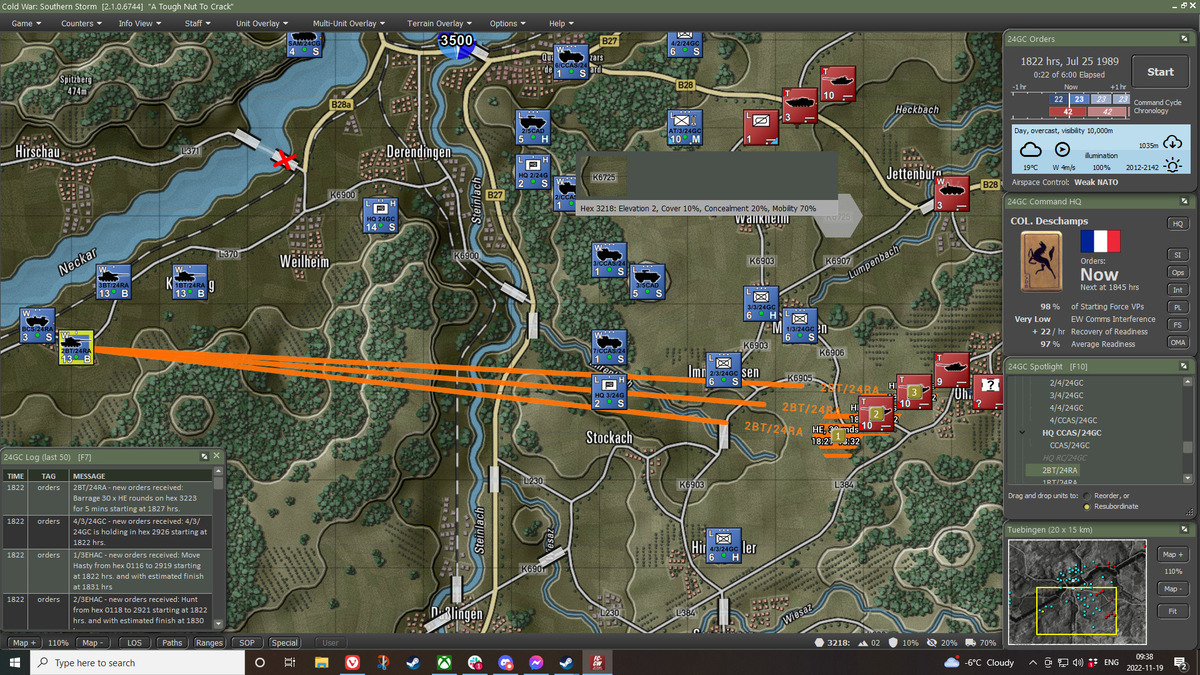Viewport: 1200px width, 675px height.
Task: Click the red X destroyed bridge marker
Action: pyautogui.click(x=288, y=160)
